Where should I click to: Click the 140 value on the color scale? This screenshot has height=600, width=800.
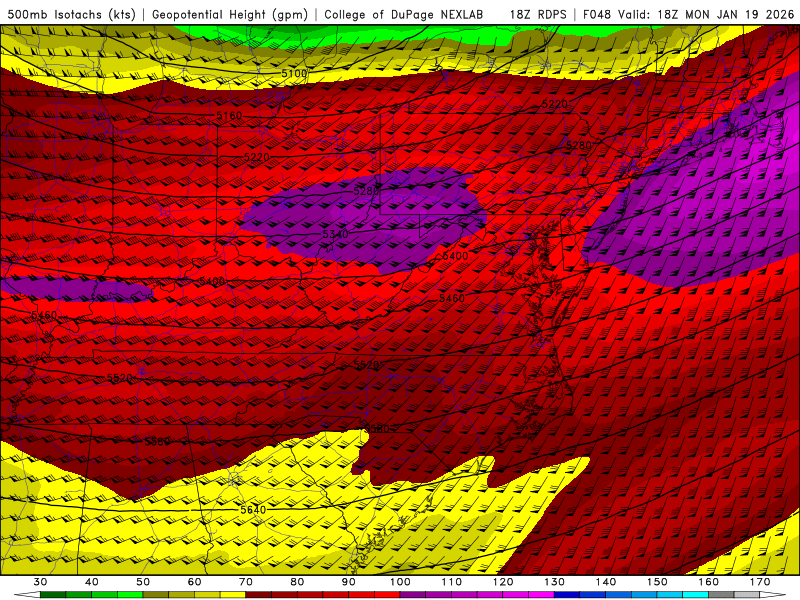(606, 582)
